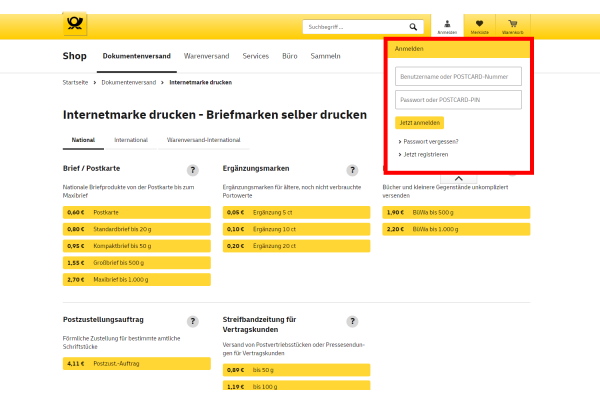Select the International tab
This screenshot has width=600, height=400.
[131, 140]
